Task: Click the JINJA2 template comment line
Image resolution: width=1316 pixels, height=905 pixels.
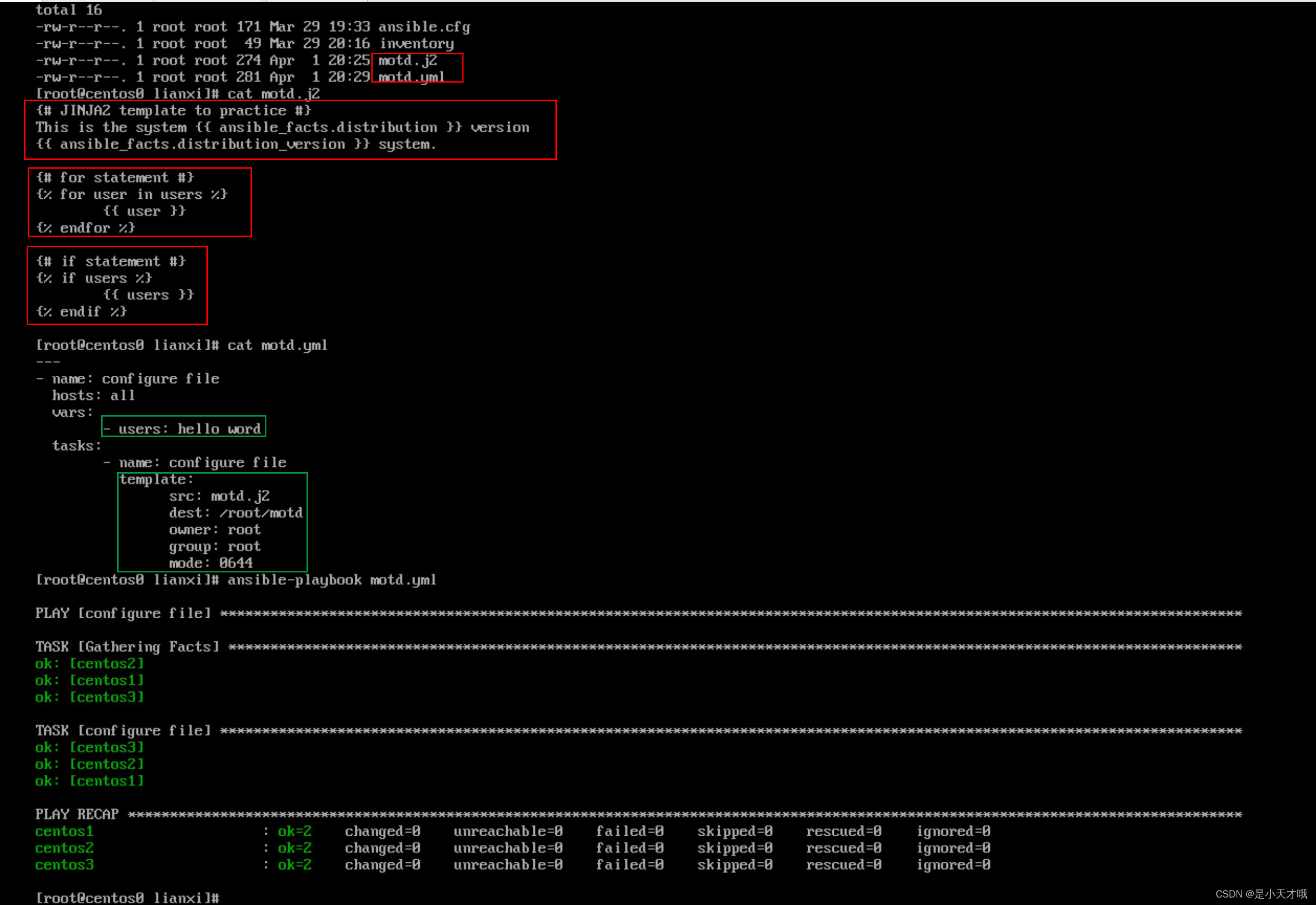Action: pos(173,110)
